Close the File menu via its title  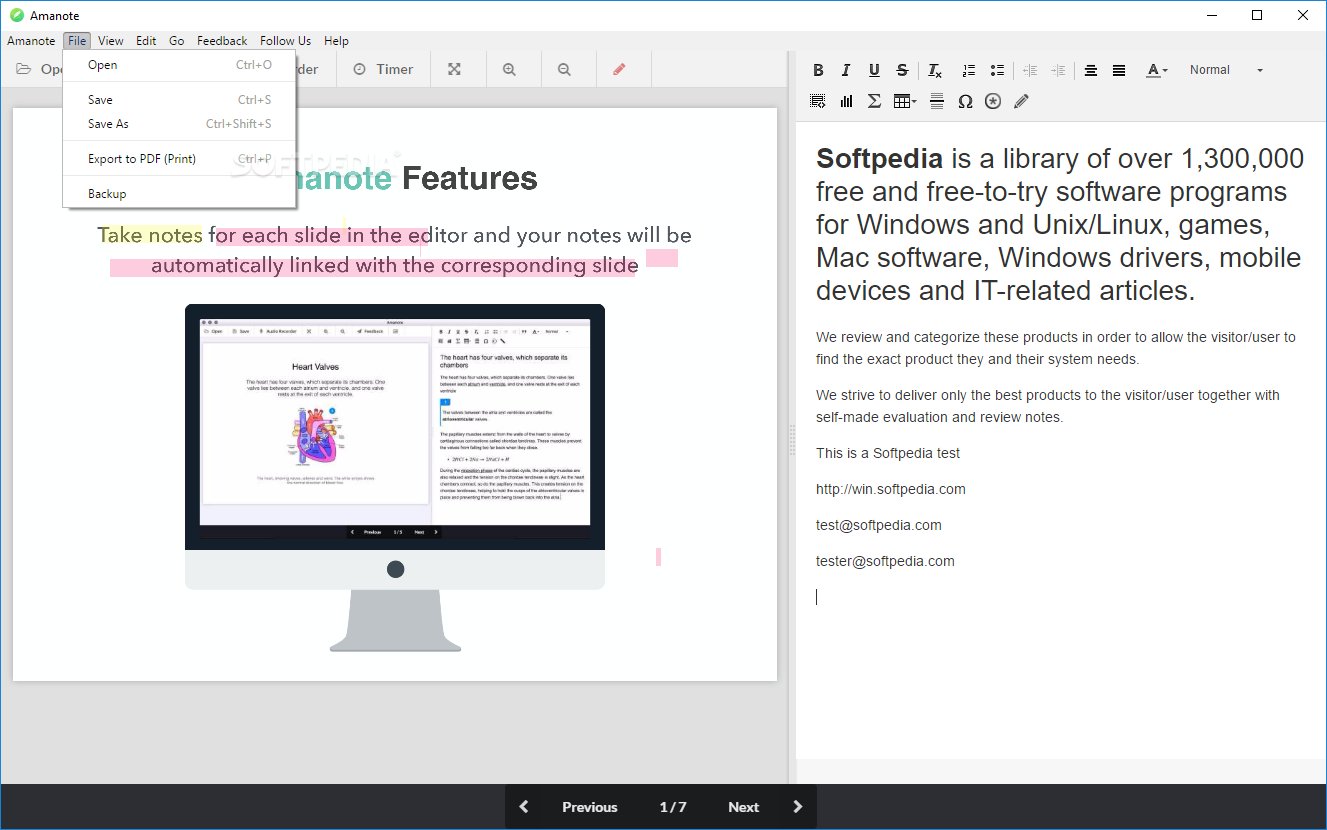coord(77,41)
